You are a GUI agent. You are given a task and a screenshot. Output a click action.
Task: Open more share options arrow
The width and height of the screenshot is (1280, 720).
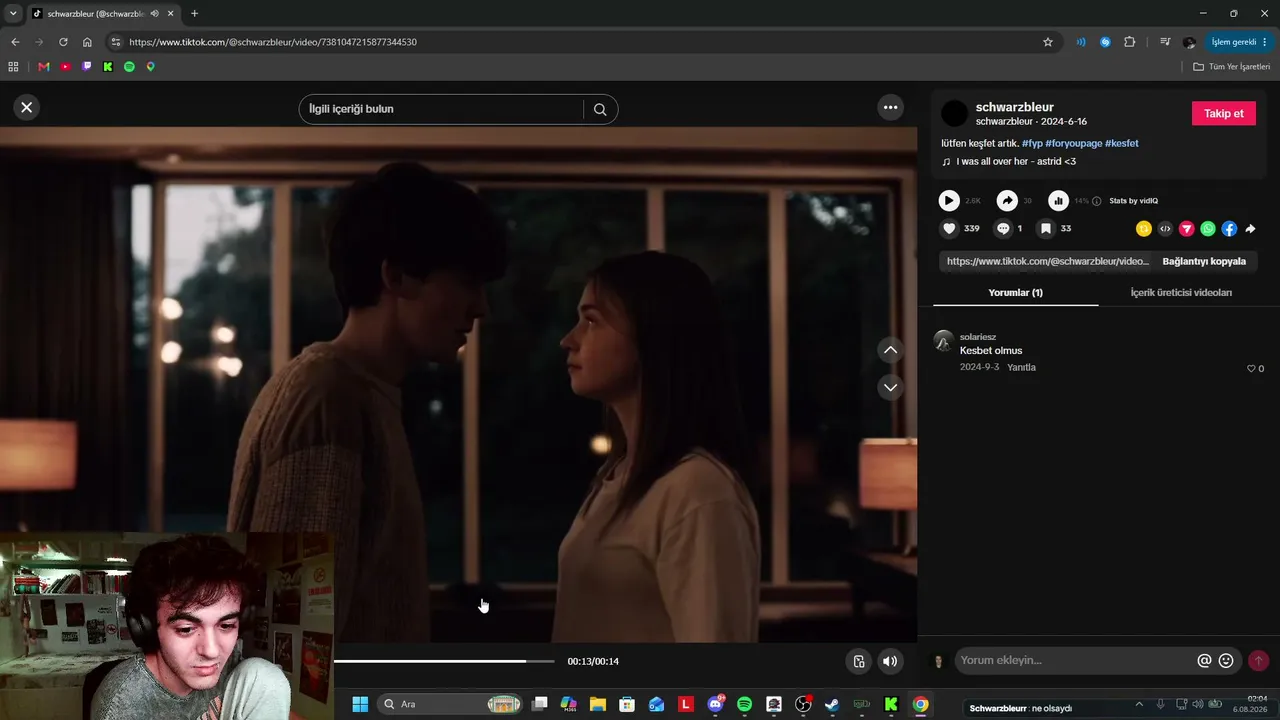tap(1250, 229)
